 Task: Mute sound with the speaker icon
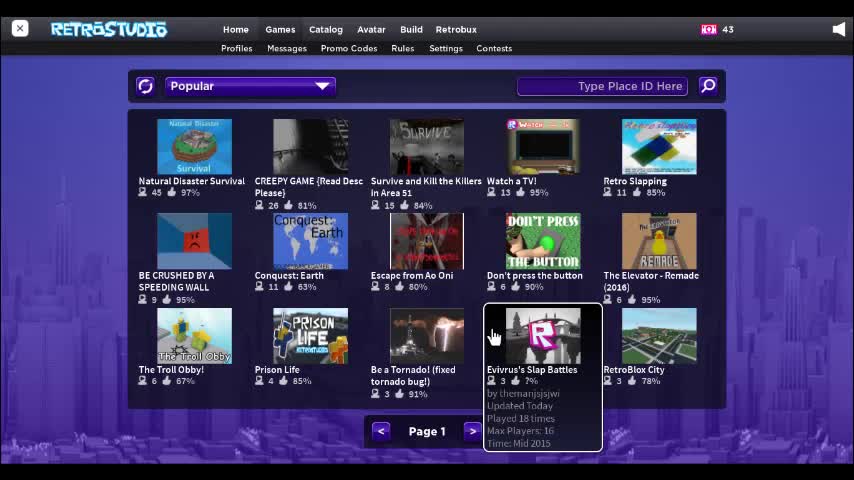[839, 29]
